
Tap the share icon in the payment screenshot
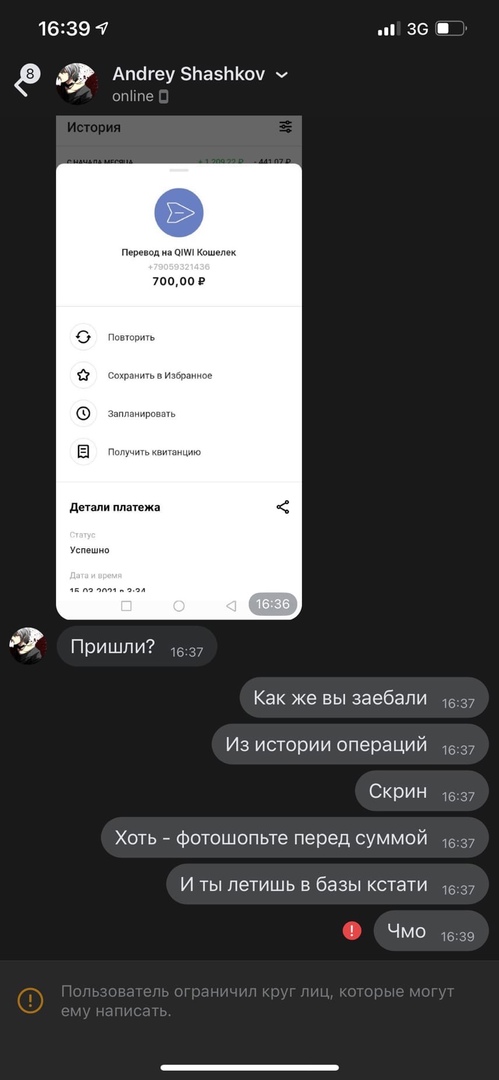point(283,507)
